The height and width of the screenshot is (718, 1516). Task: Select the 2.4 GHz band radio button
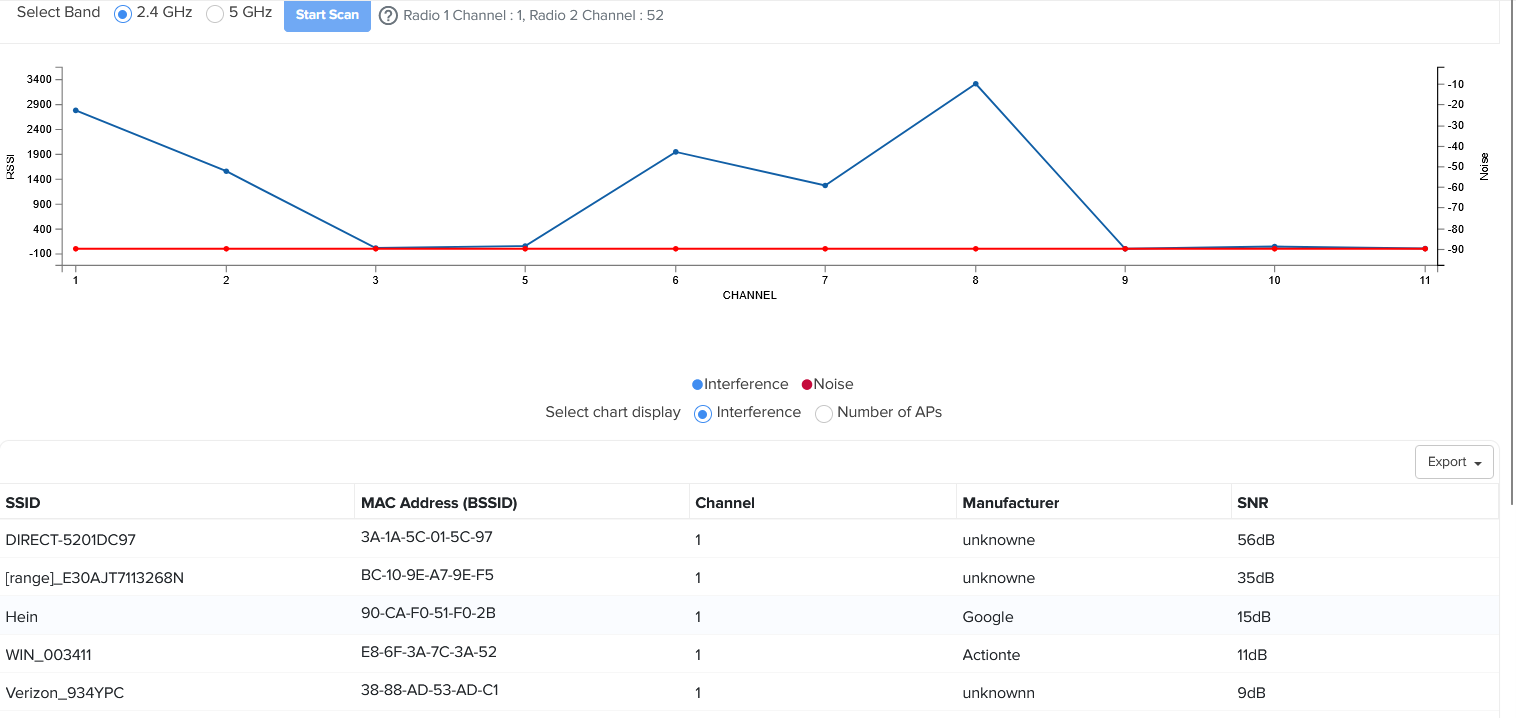click(x=123, y=14)
